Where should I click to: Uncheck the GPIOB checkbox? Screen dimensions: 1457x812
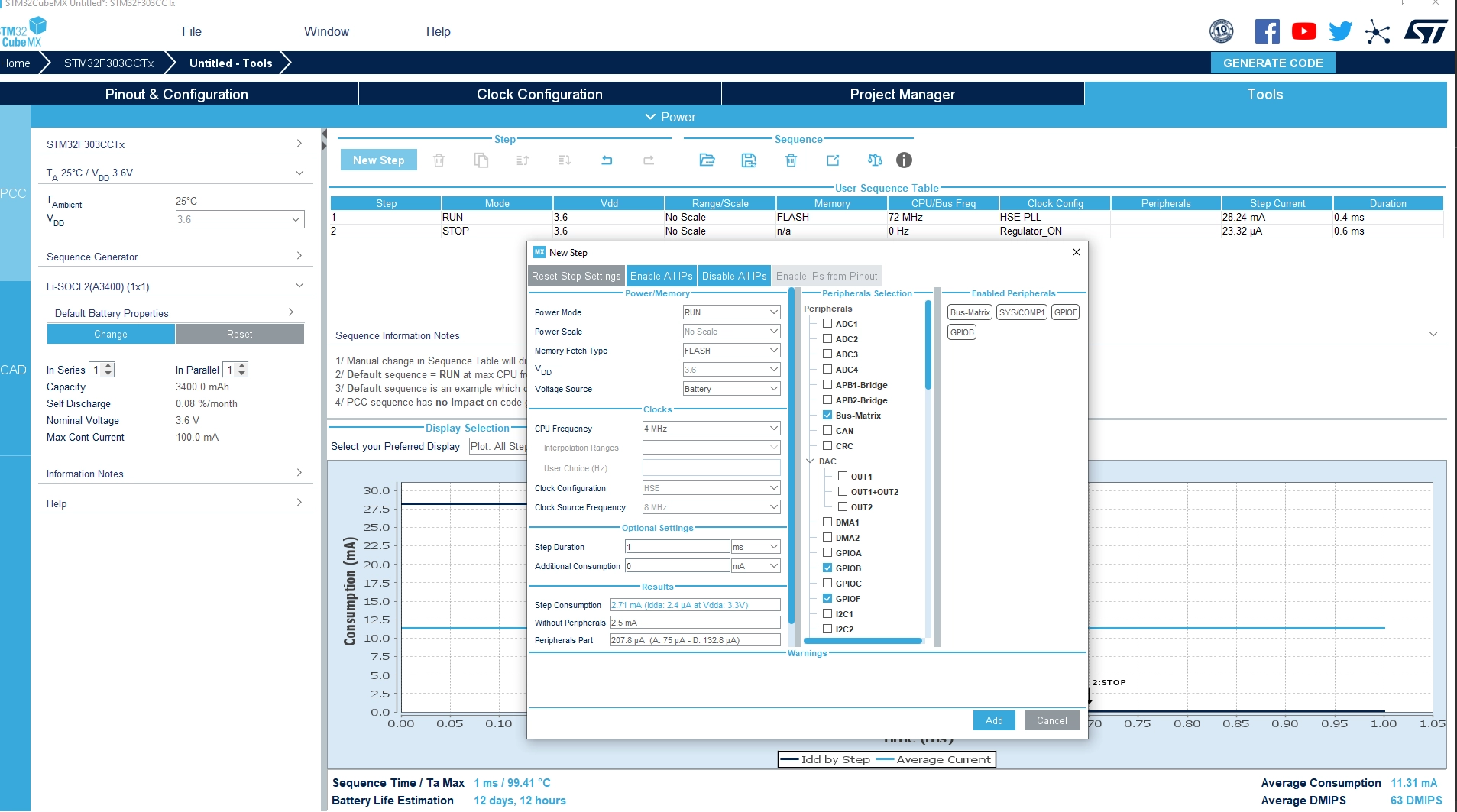click(x=827, y=568)
